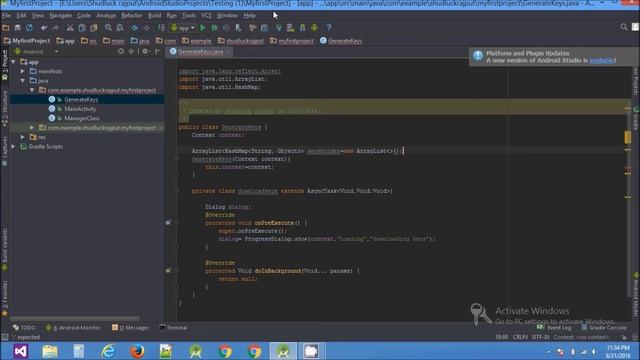
Task: Click myfirstproject folder in breadcrumb bar
Action: coord(292,41)
